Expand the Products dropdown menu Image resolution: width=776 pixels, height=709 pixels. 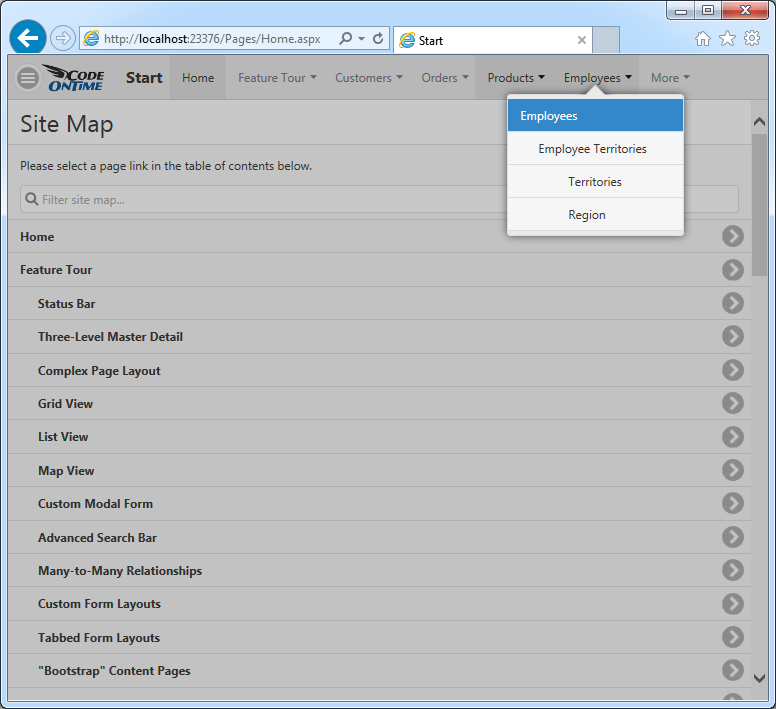(x=516, y=78)
